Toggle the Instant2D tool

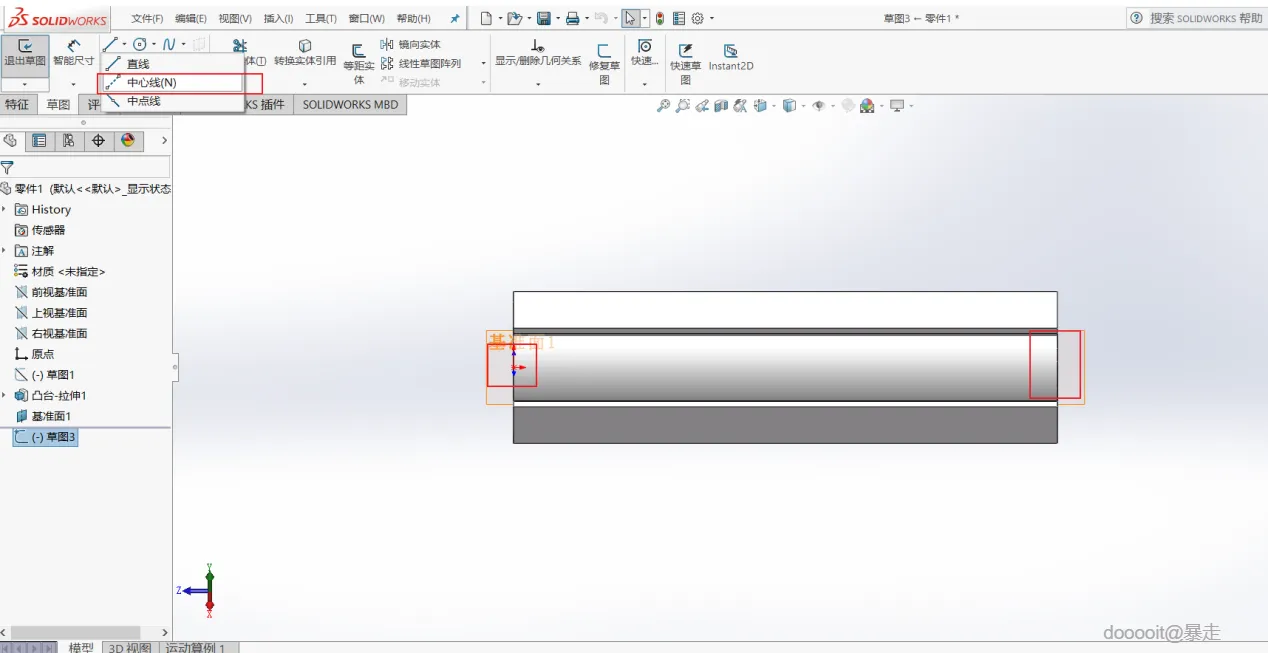(x=731, y=58)
